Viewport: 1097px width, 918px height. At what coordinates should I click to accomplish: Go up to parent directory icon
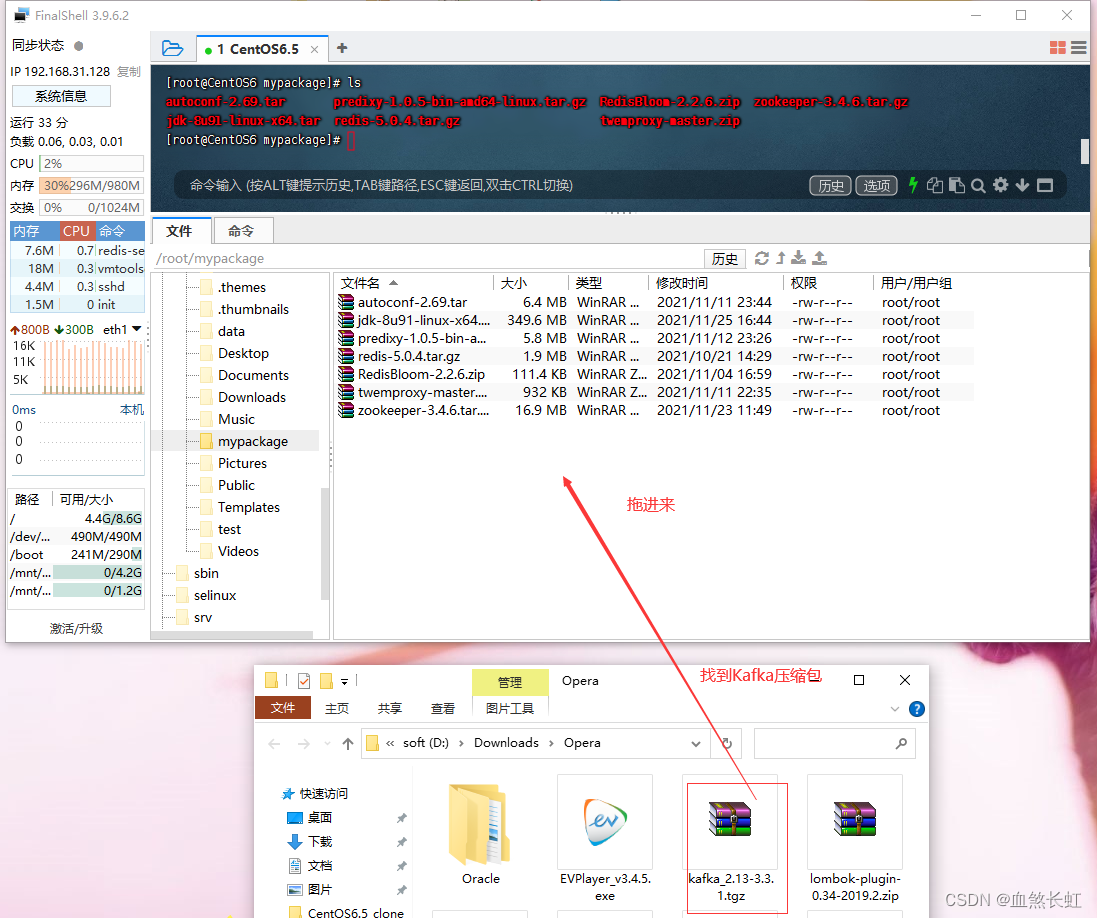click(x=781, y=258)
